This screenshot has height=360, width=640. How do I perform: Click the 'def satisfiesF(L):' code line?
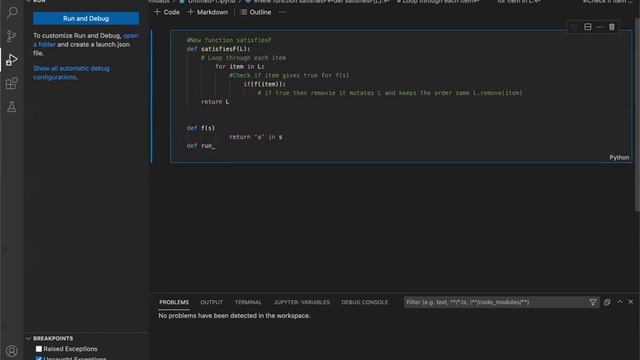pos(218,49)
